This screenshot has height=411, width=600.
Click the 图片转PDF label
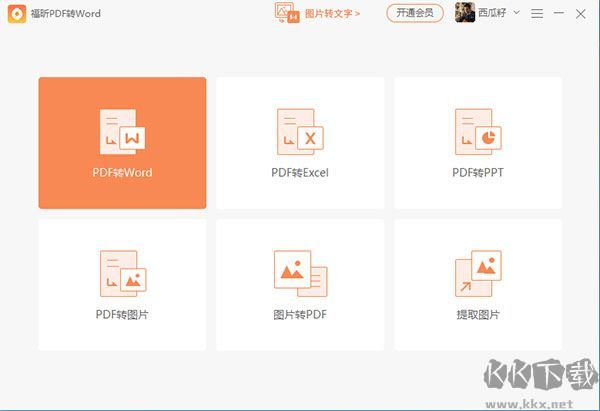(x=300, y=315)
